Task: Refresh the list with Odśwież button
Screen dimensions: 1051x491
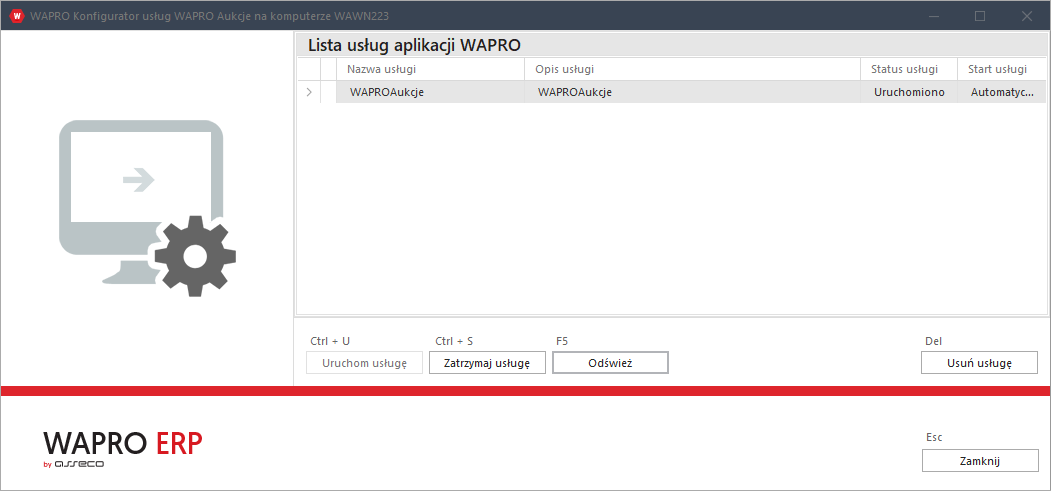Action: [x=611, y=363]
